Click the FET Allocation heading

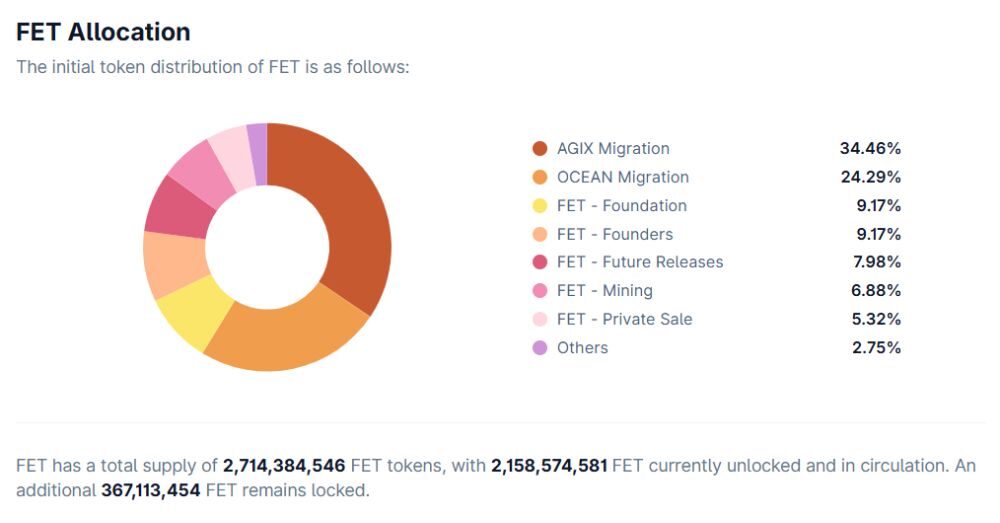(x=103, y=32)
